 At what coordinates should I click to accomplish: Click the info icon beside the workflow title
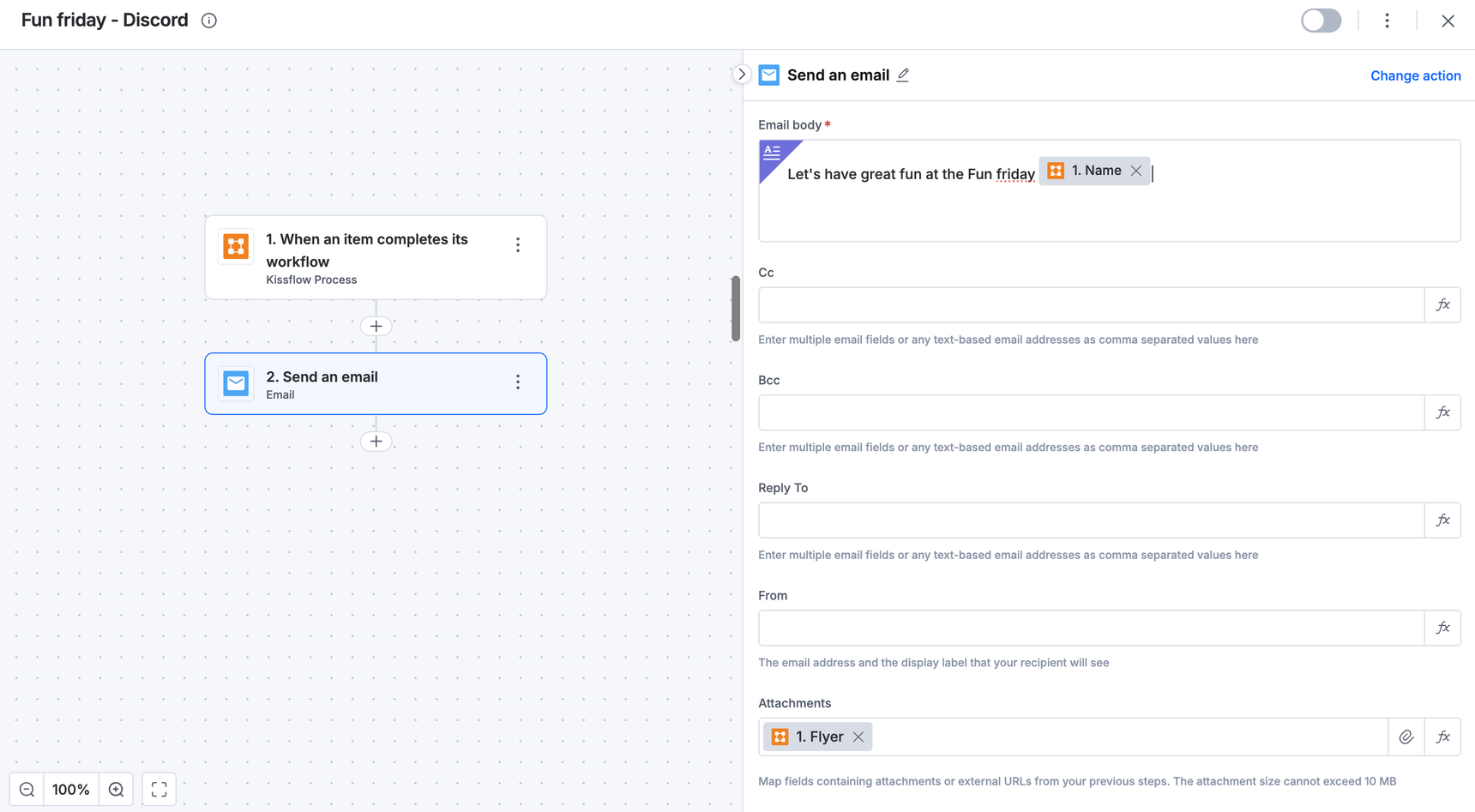209,21
